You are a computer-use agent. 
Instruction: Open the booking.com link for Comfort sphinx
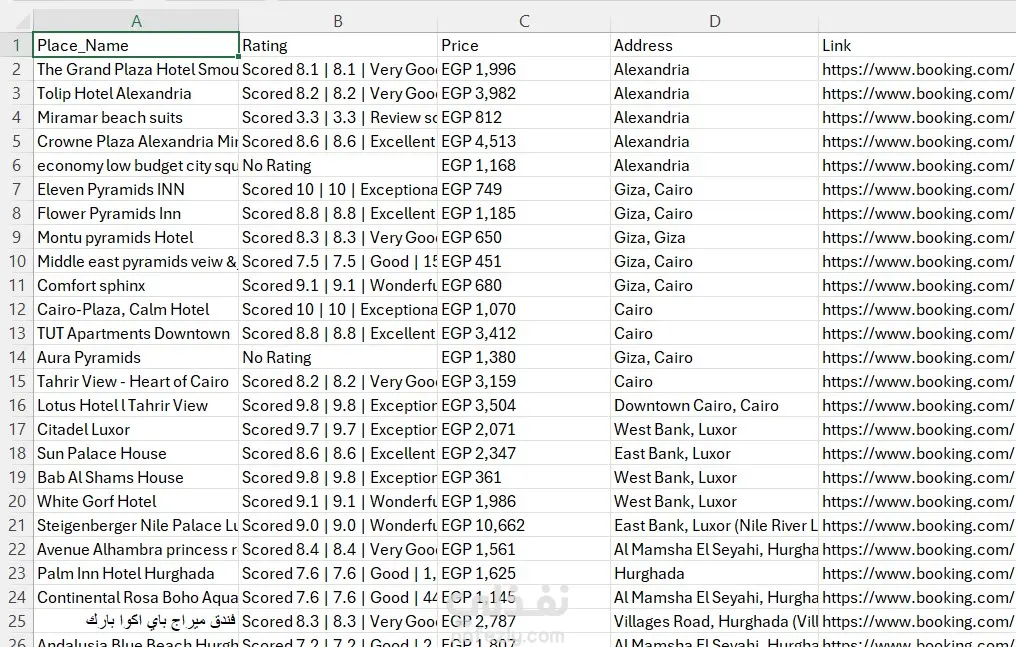[x=918, y=285]
